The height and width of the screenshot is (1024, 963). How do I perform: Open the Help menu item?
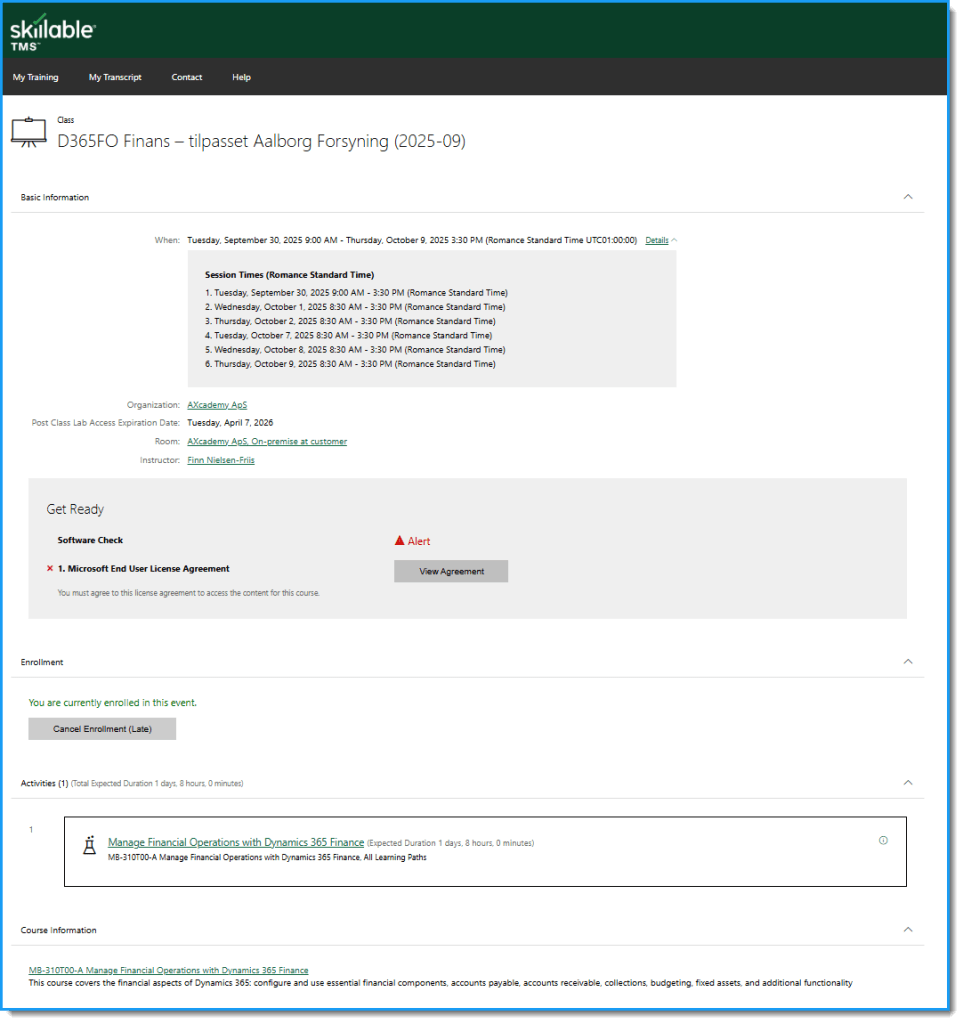point(241,77)
